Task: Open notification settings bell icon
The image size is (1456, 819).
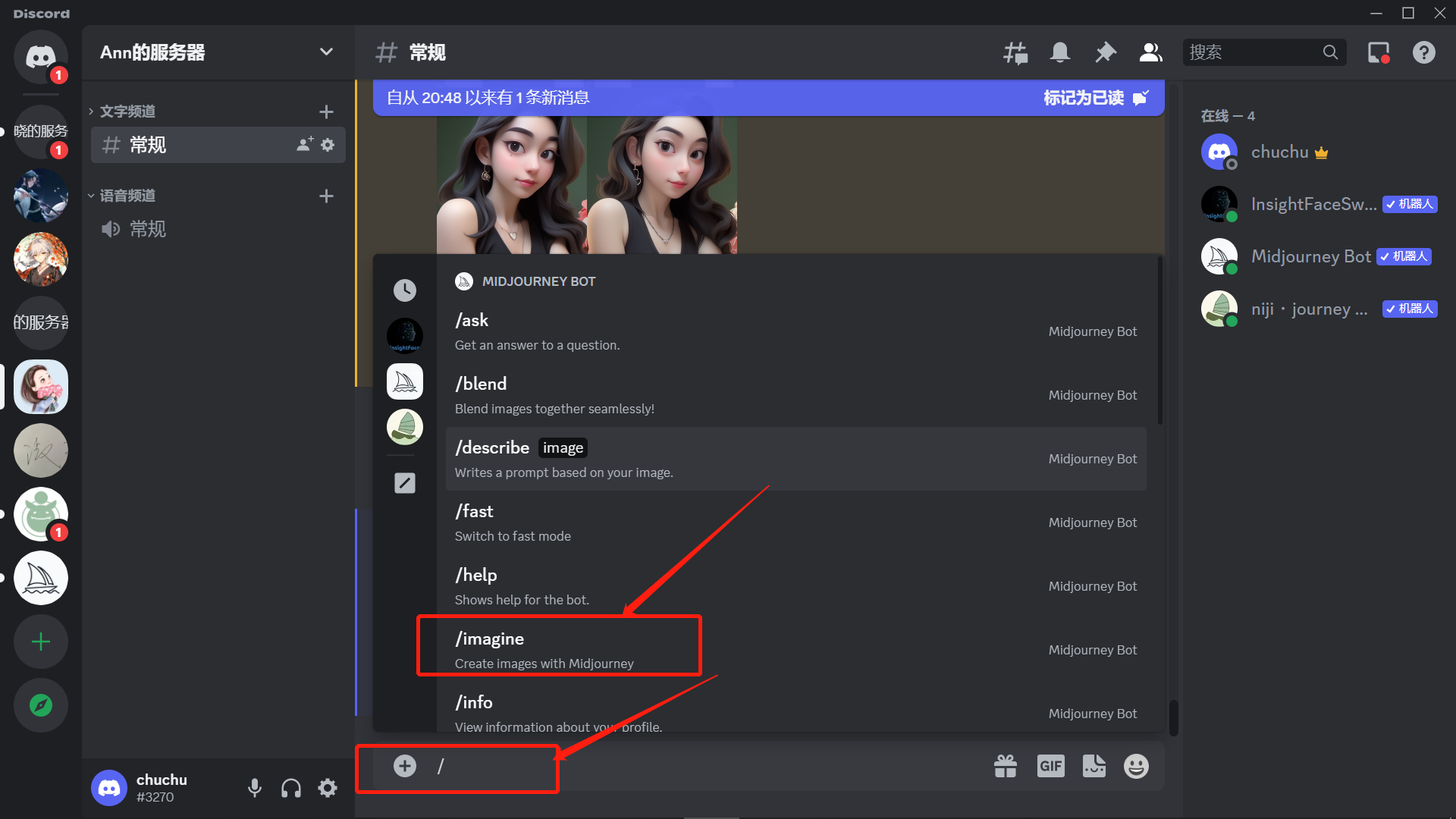Action: click(1060, 52)
